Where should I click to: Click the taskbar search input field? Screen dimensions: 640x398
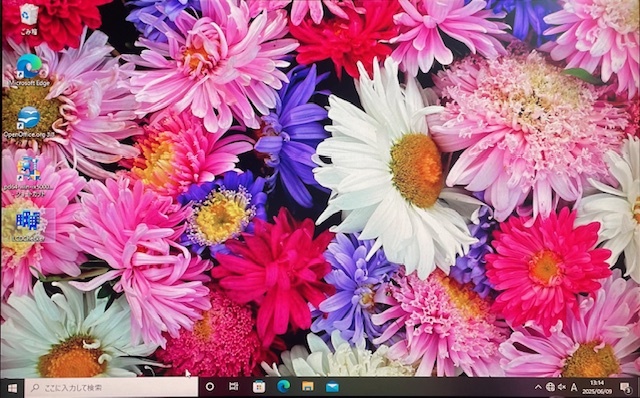pos(111,387)
